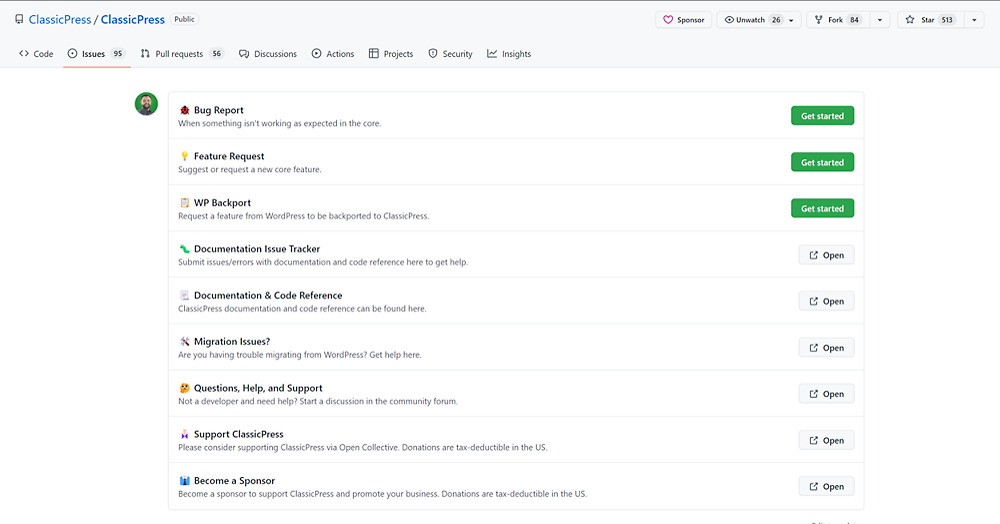The width and height of the screenshot is (1000, 524).
Task: Open the Issues tab
Action: (x=96, y=54)
